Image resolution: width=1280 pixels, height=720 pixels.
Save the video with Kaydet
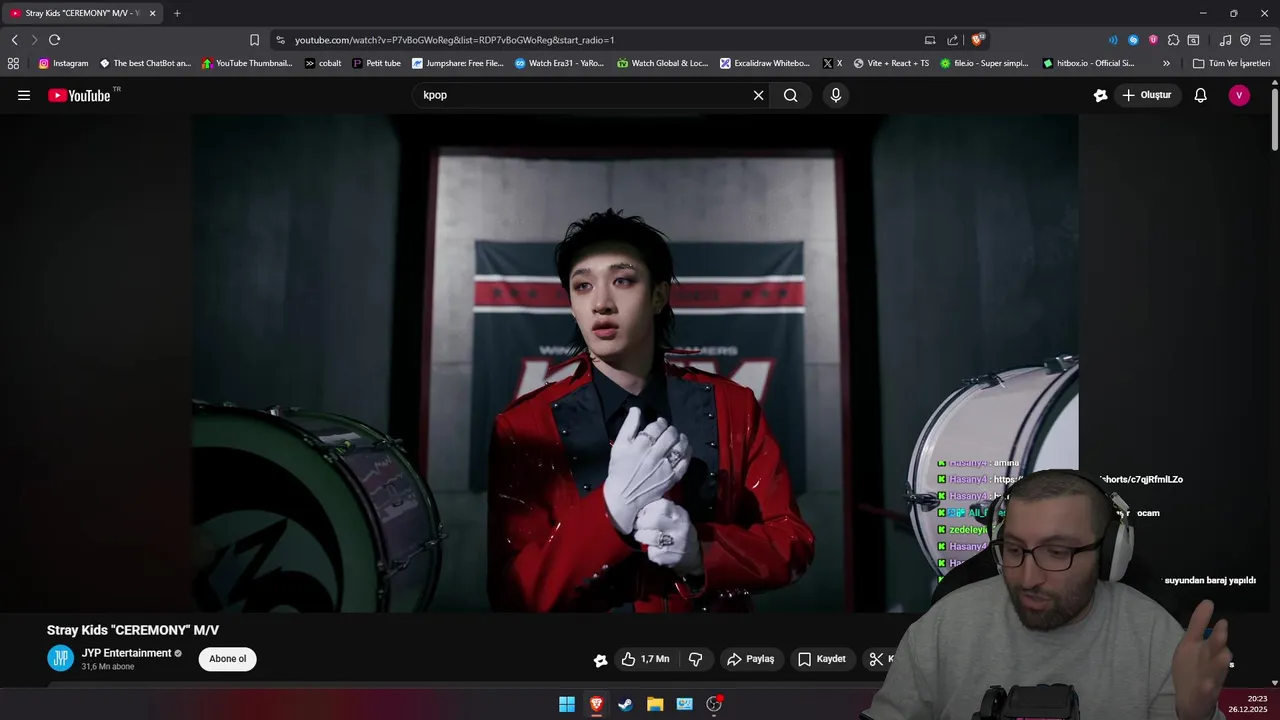(x=822, y=659)
